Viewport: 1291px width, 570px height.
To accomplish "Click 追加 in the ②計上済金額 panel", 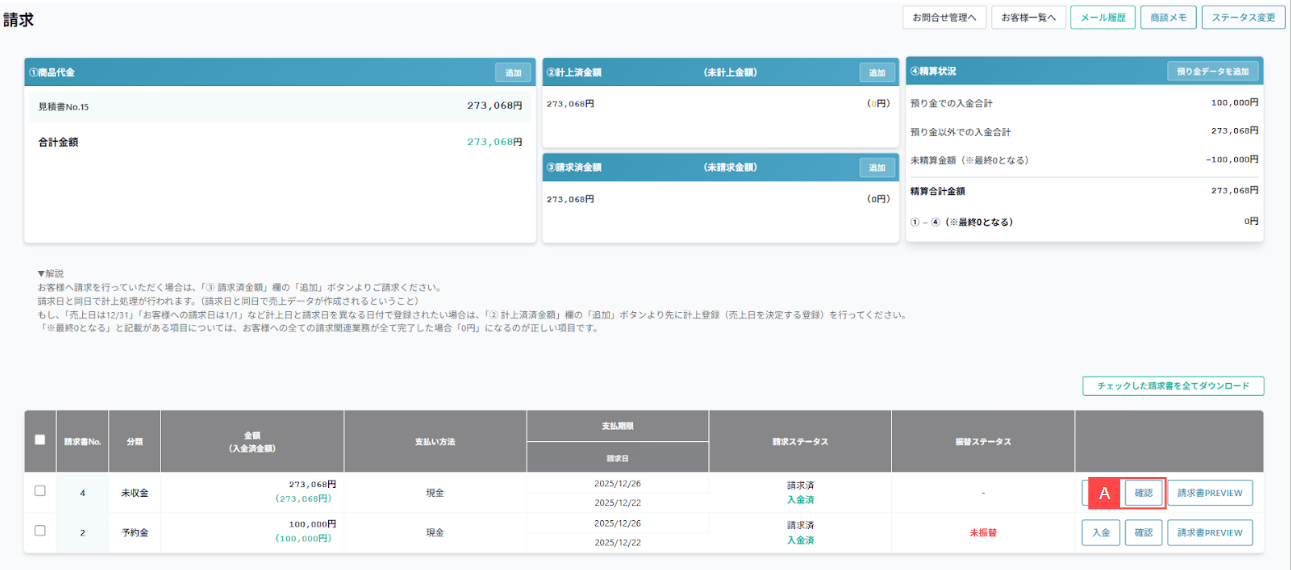I will (x=877, y=72).
